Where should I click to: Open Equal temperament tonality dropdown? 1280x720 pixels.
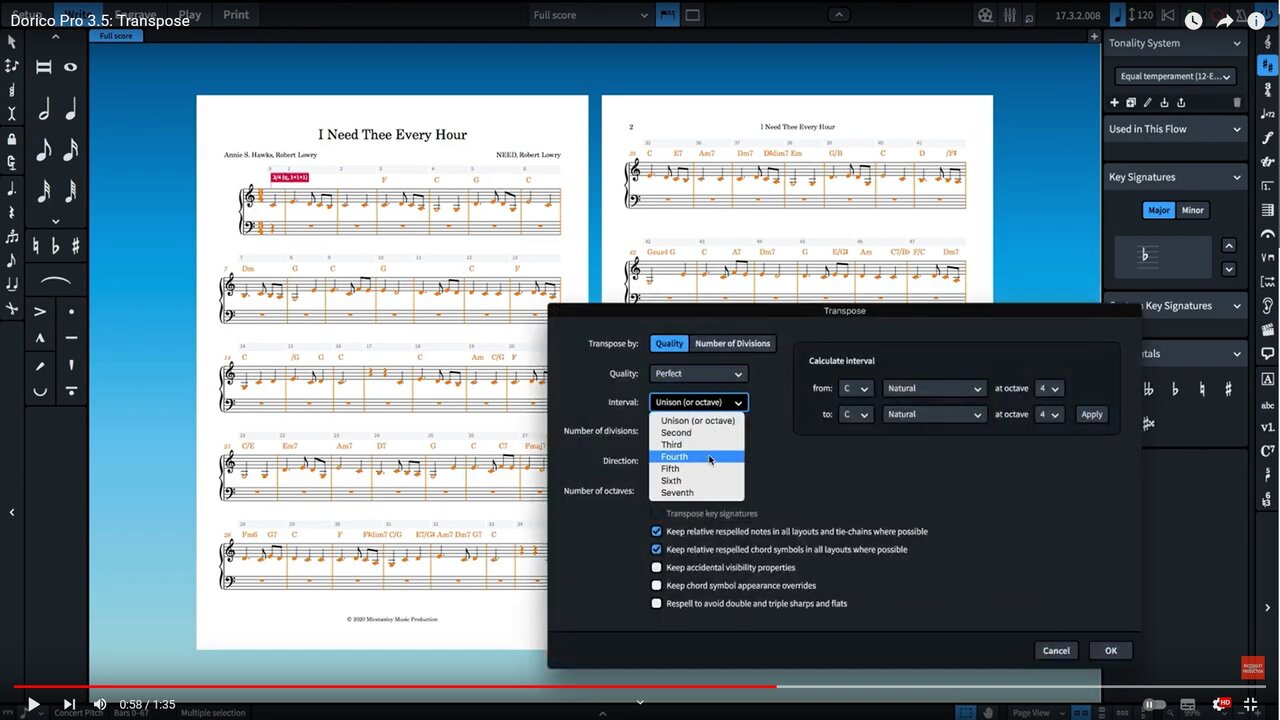[x=1175, y=76]
